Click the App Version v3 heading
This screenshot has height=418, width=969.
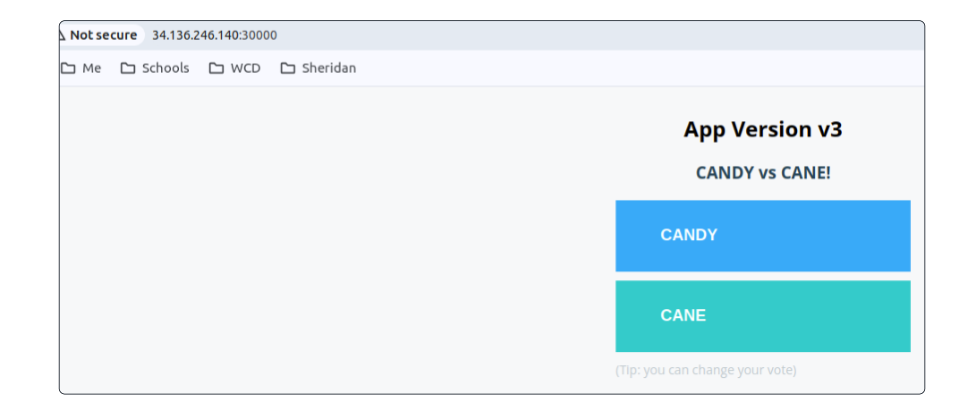pos(763,129)
